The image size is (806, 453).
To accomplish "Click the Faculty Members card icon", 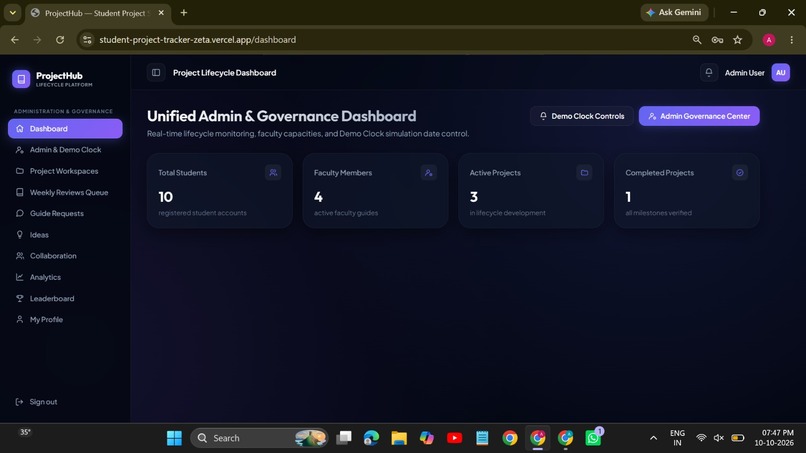I will pos(428,173).
